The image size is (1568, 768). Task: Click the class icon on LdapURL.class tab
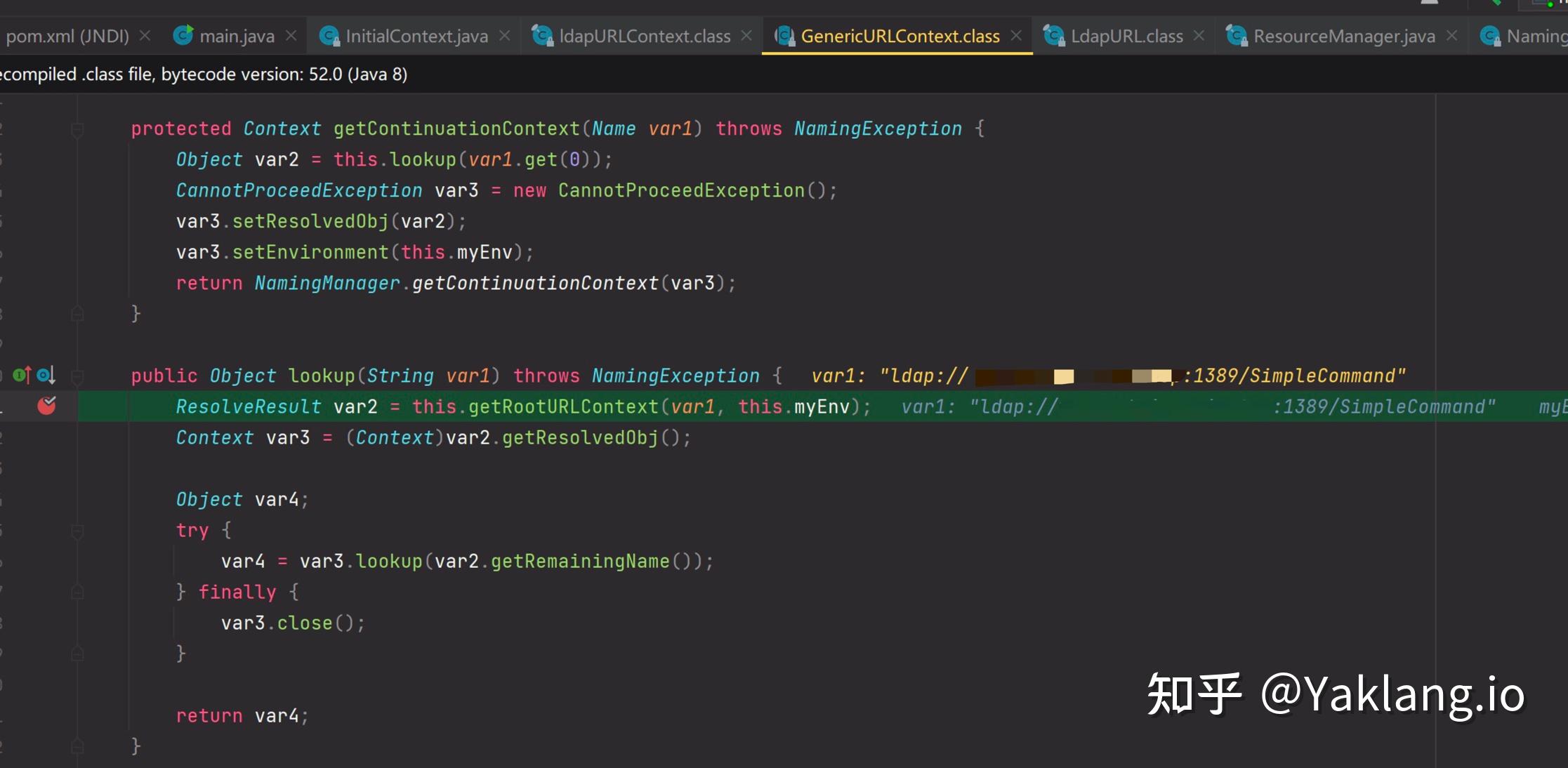1053,36
